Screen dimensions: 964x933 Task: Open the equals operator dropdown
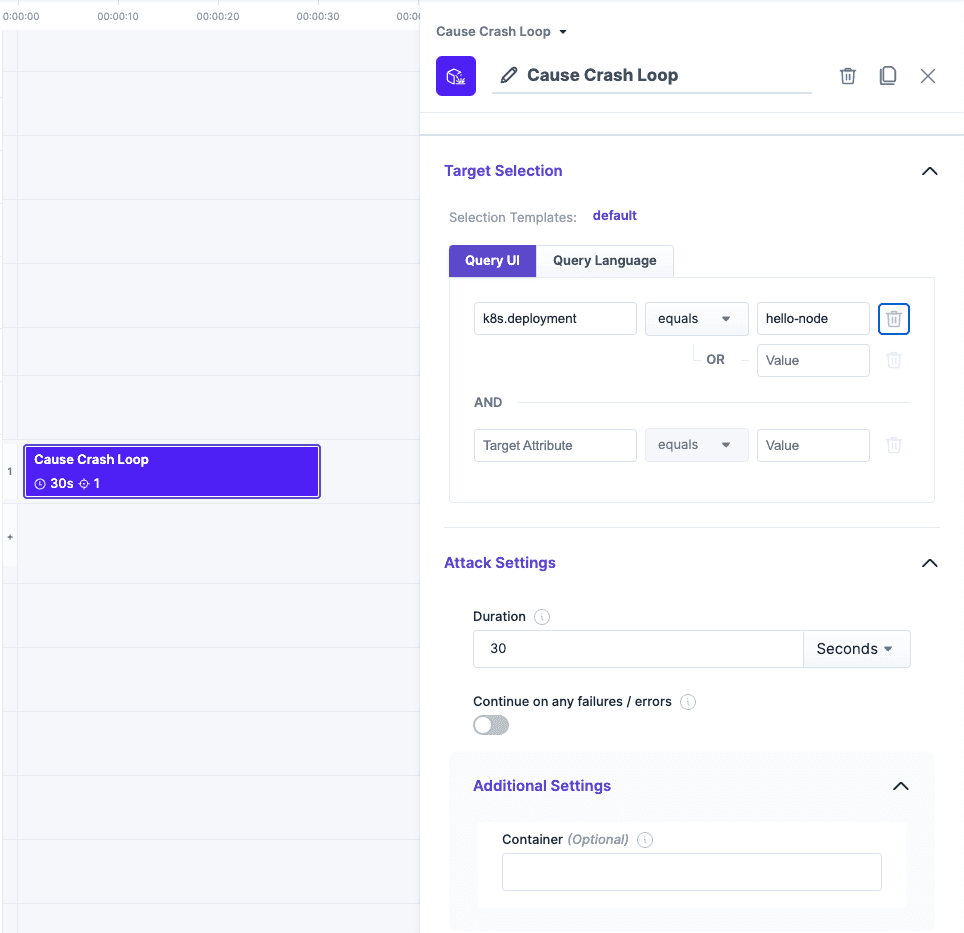(x=696, y=318)
